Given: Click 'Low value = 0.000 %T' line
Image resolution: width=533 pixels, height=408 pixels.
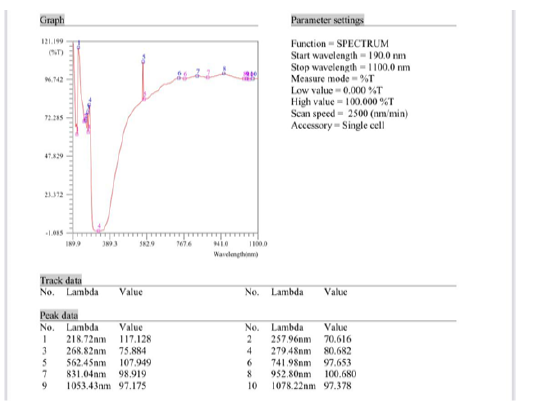Looking at the screenshot, I should point(337,90).
